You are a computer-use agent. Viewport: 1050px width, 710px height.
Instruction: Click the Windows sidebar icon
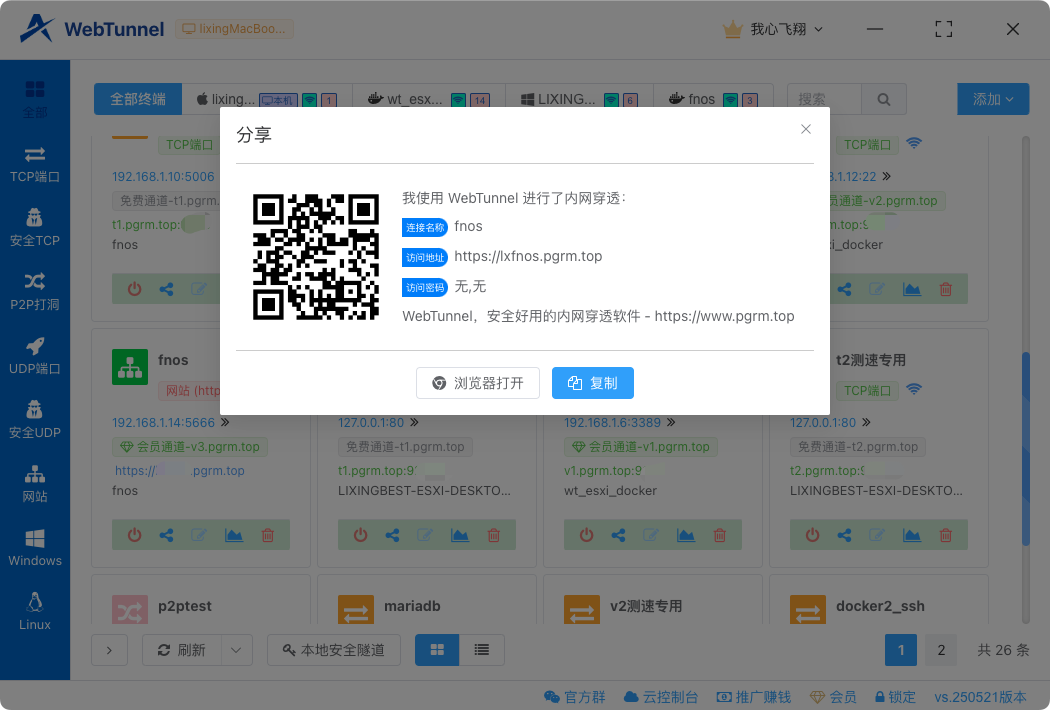click(x=35, y=546)
